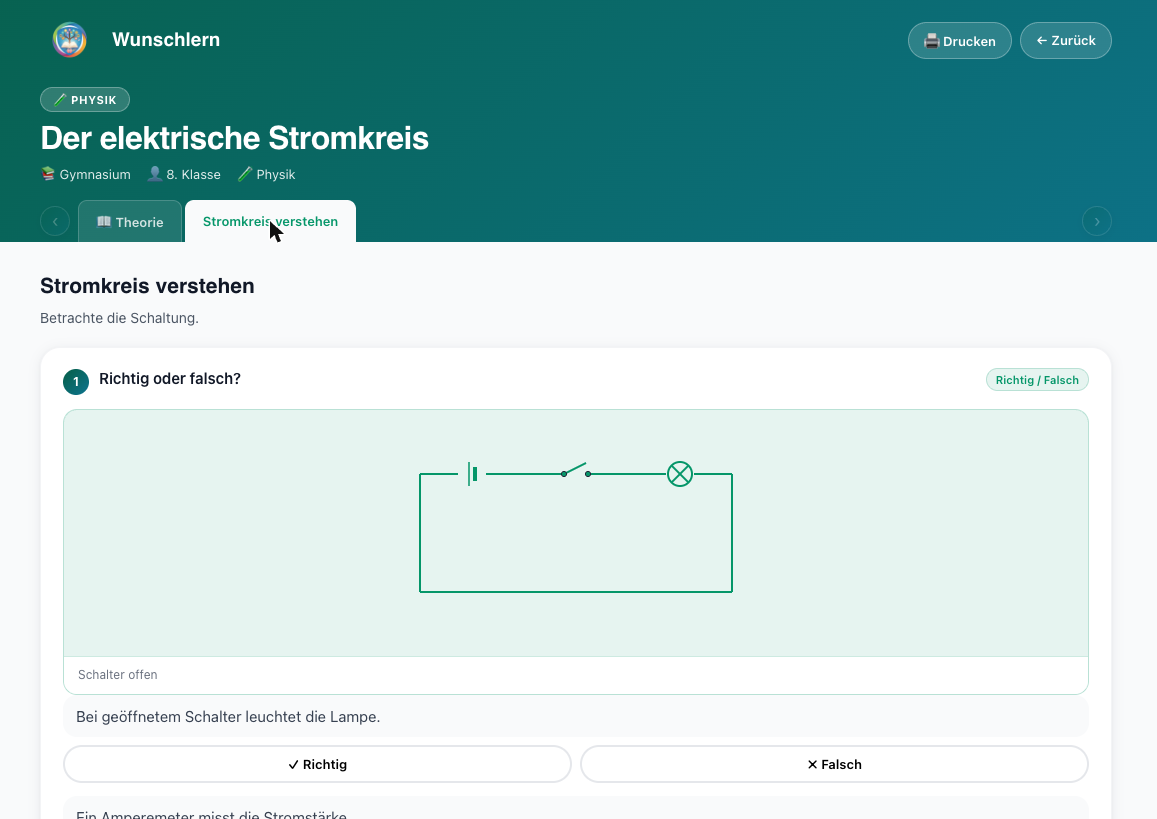Click the battery symbol in the circuit
Image resolution: width=1157 pixels, height=819 pixels.
click(473, 474)
